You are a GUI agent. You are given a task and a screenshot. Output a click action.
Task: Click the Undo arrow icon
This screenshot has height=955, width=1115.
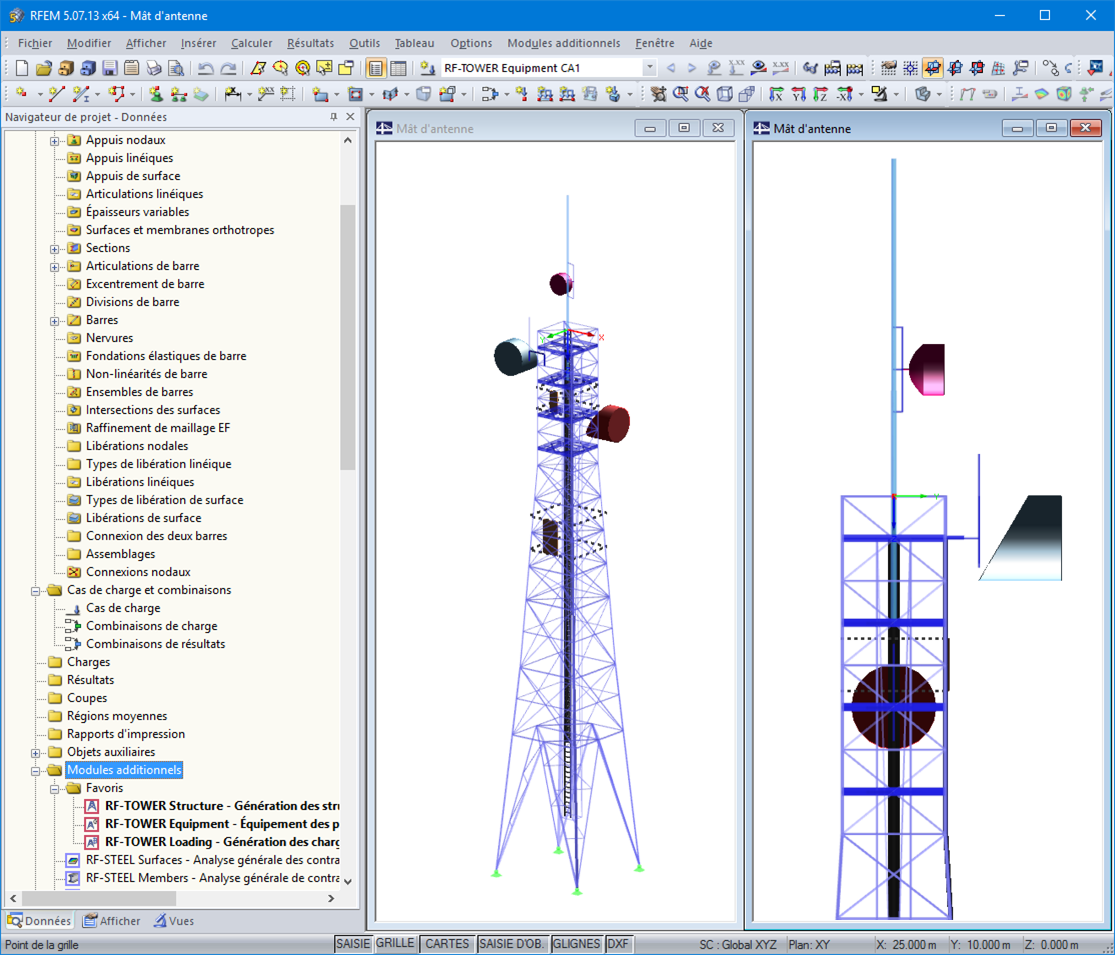point(205,68)
